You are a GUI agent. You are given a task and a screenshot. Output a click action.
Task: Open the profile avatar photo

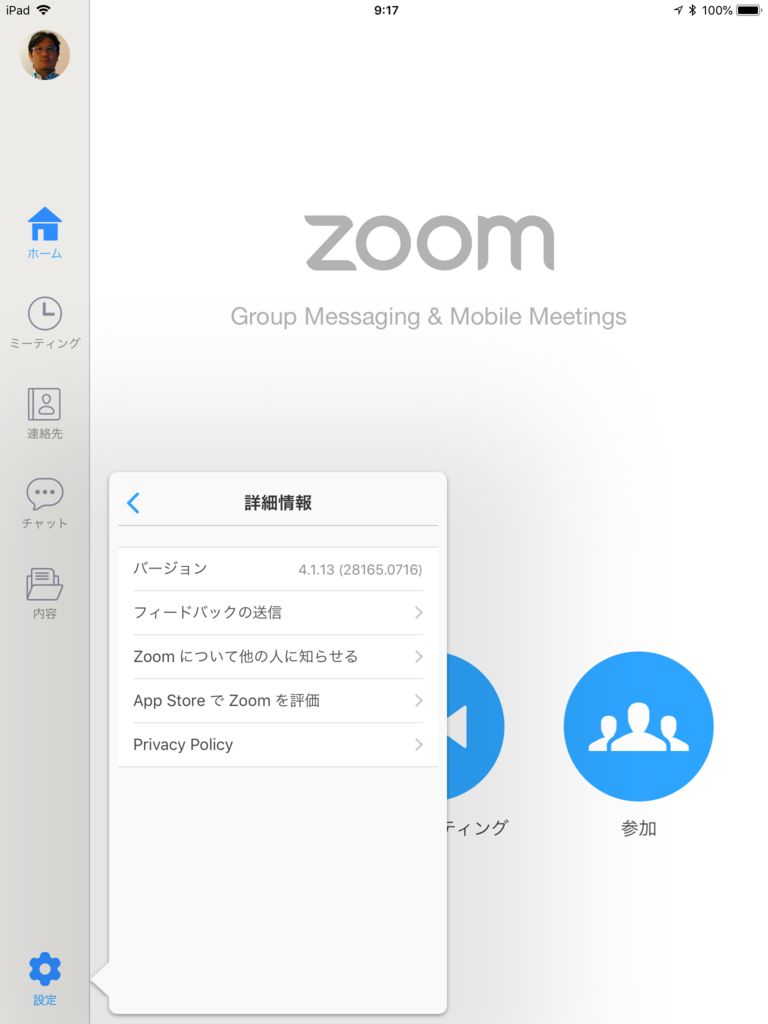[44, 55]
